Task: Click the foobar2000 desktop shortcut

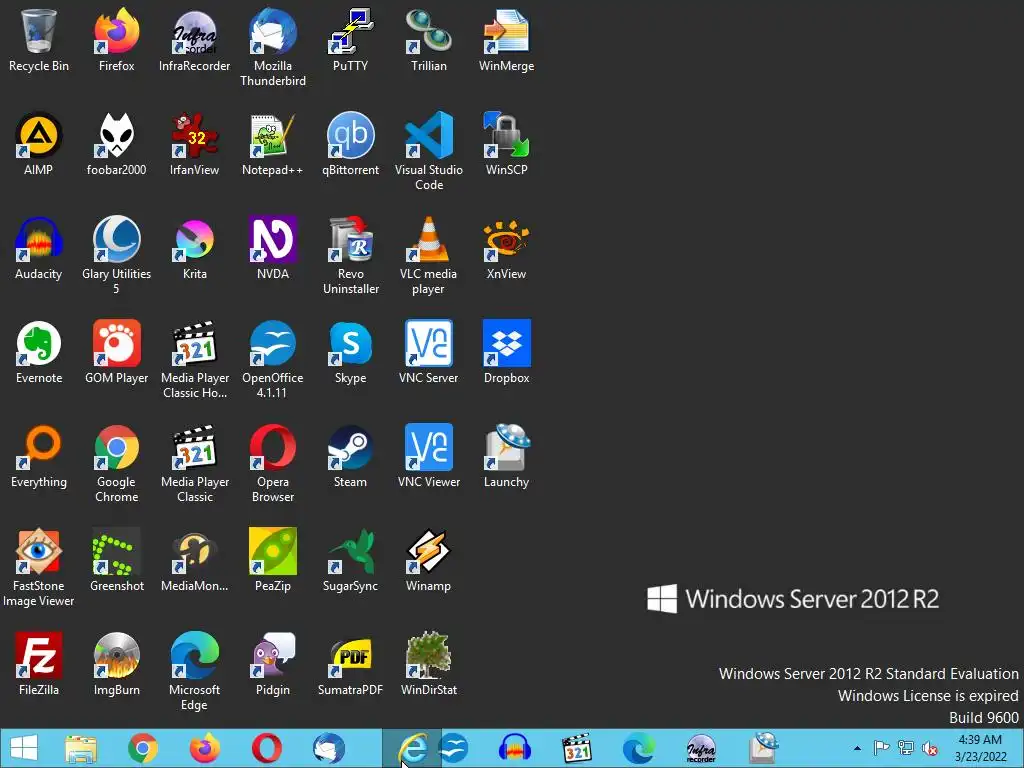Action: pyautogui.click(x=116, y=144)
